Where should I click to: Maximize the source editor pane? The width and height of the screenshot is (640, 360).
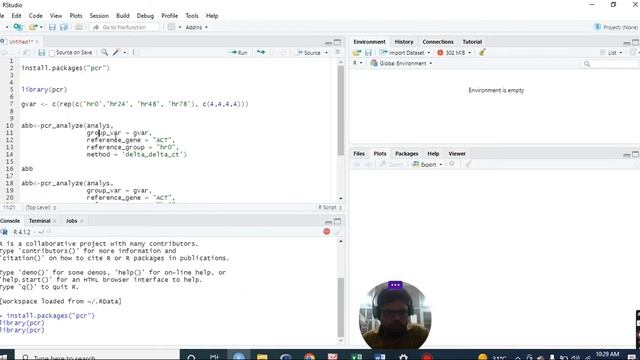(338, 42)
